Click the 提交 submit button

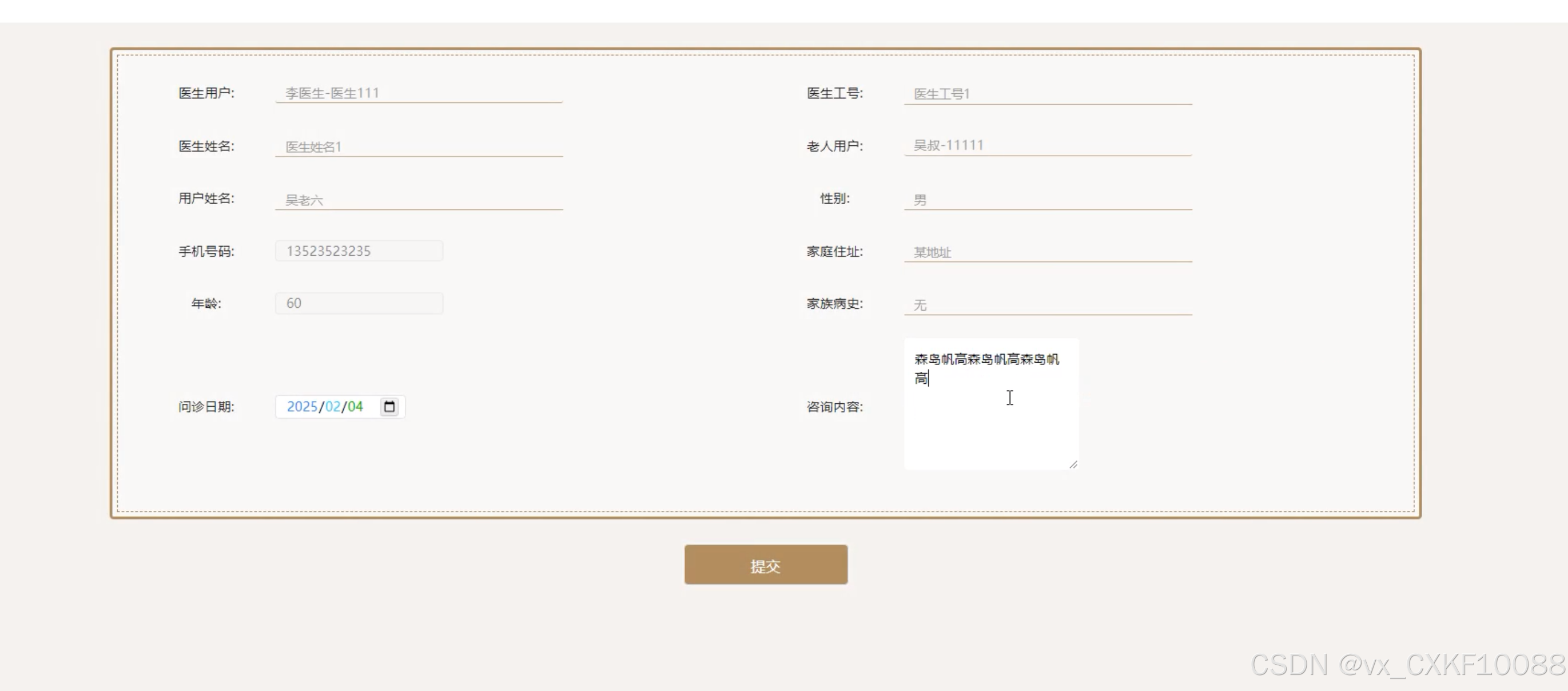[x=765, y=565]
